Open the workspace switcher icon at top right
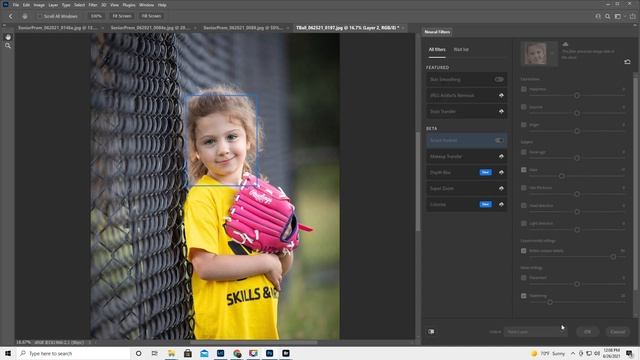The width and height of the screenshot is (640, 360). 618,16
